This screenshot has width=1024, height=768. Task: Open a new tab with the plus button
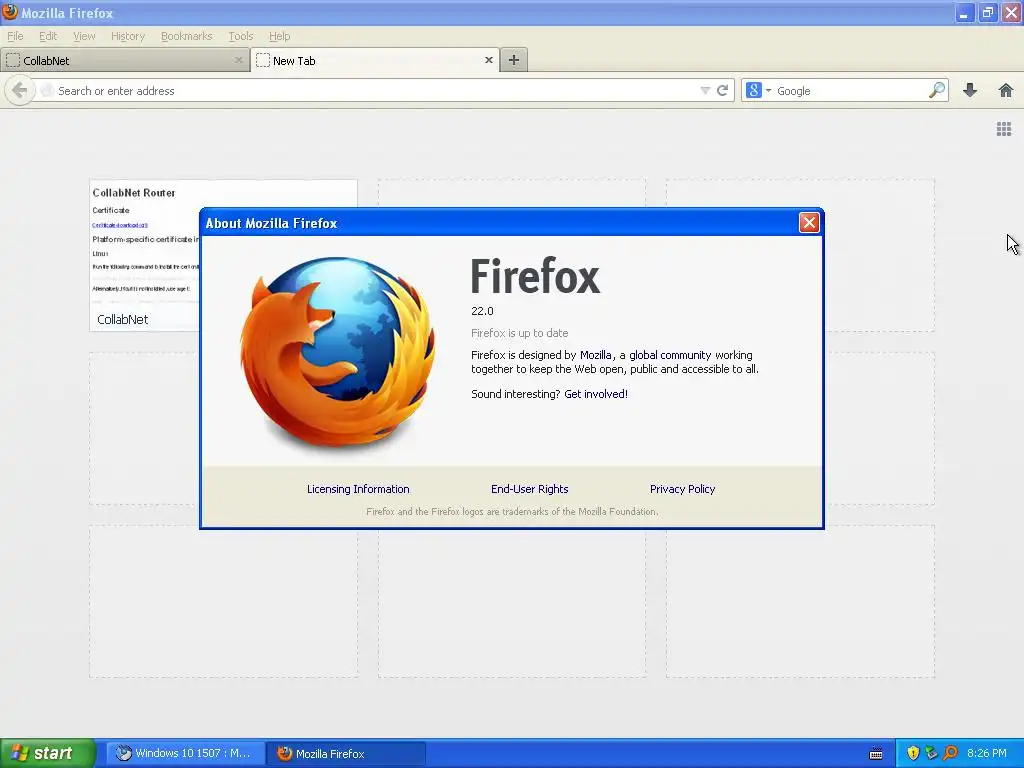click(514, 60)
